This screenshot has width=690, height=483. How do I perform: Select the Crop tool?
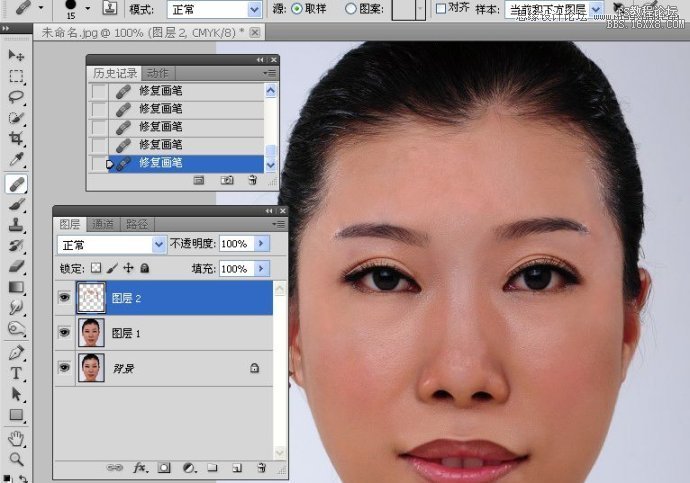click(17, 139)
